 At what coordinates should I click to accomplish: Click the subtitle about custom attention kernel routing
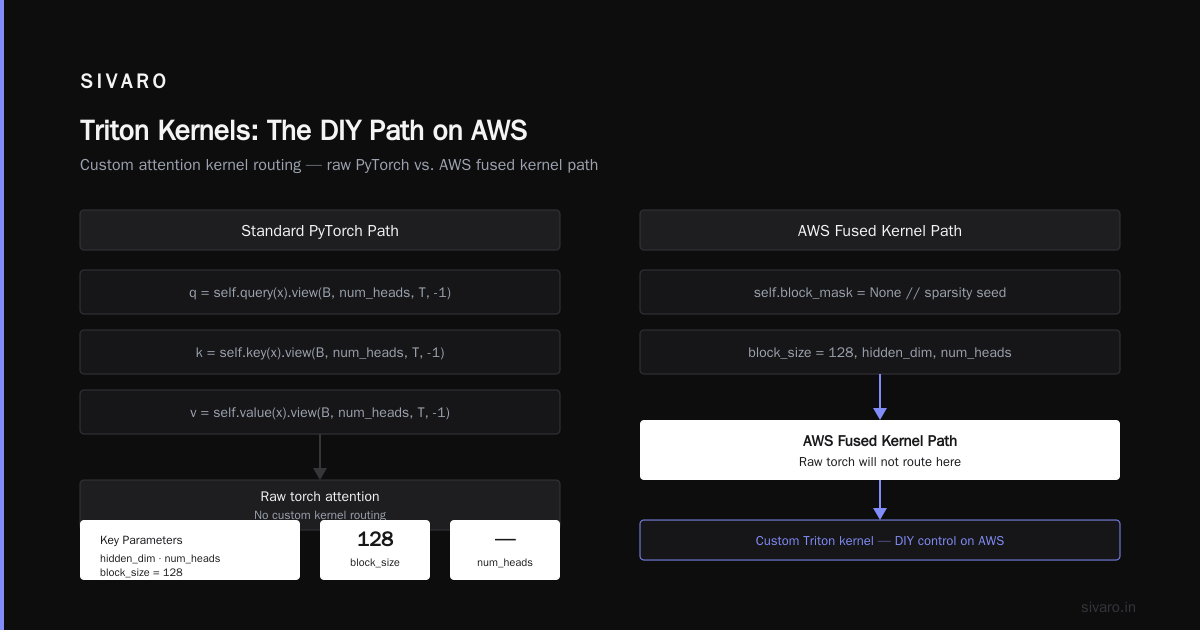coord(339,165)
